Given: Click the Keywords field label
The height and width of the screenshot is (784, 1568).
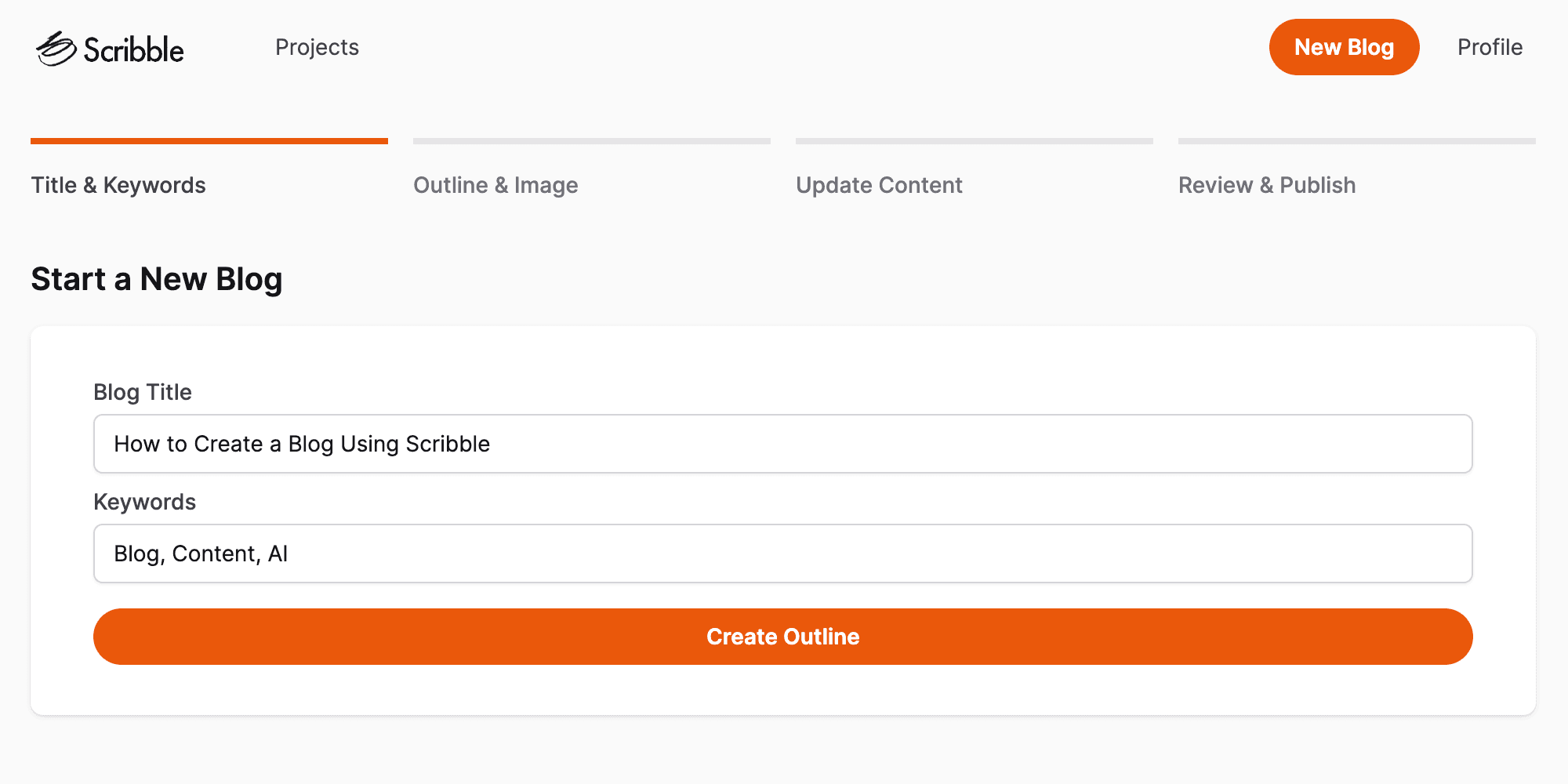Looking at the screenshot, I should click(x=145, y=502).
